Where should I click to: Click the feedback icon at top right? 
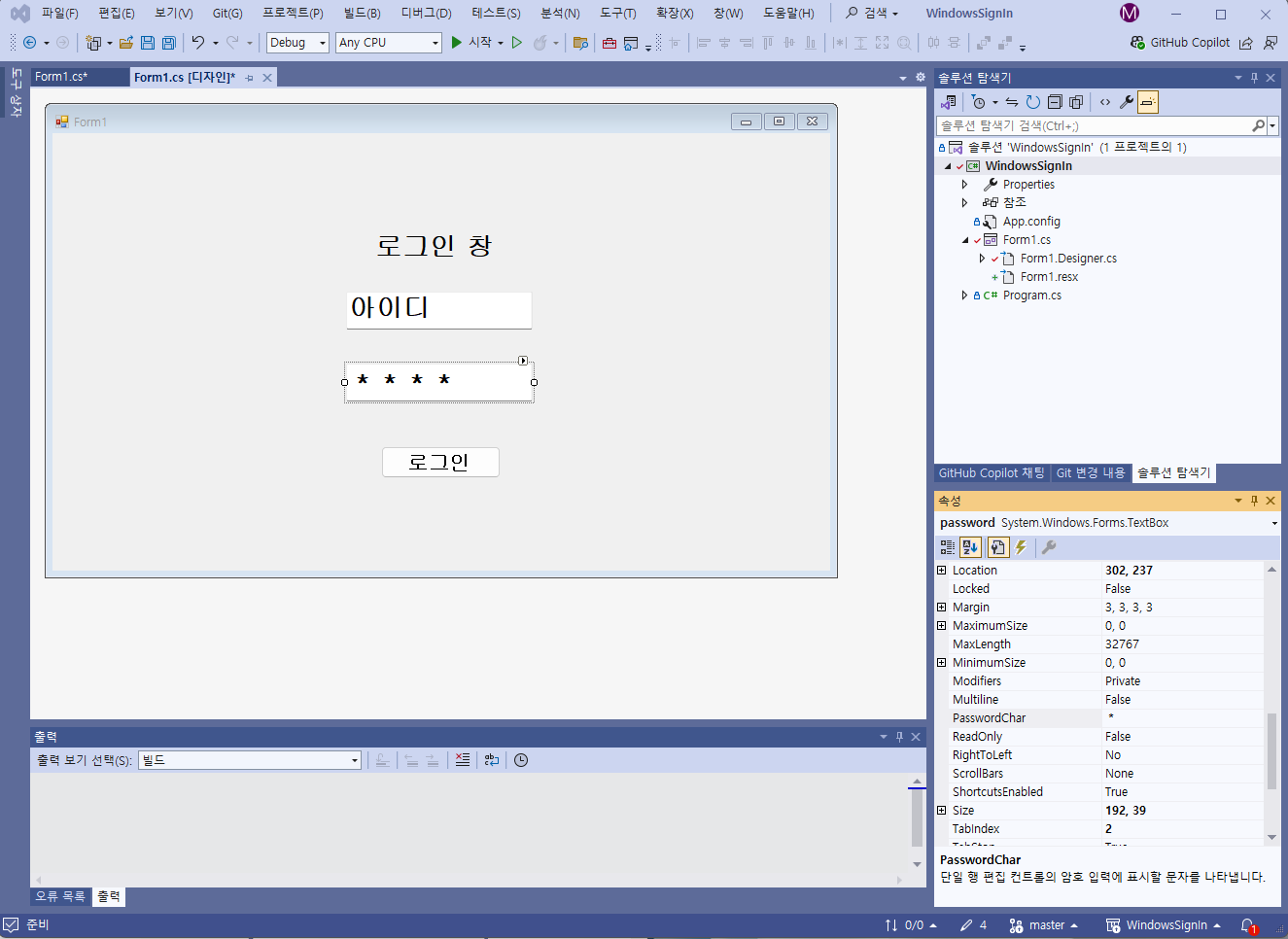coord(1271,43)
